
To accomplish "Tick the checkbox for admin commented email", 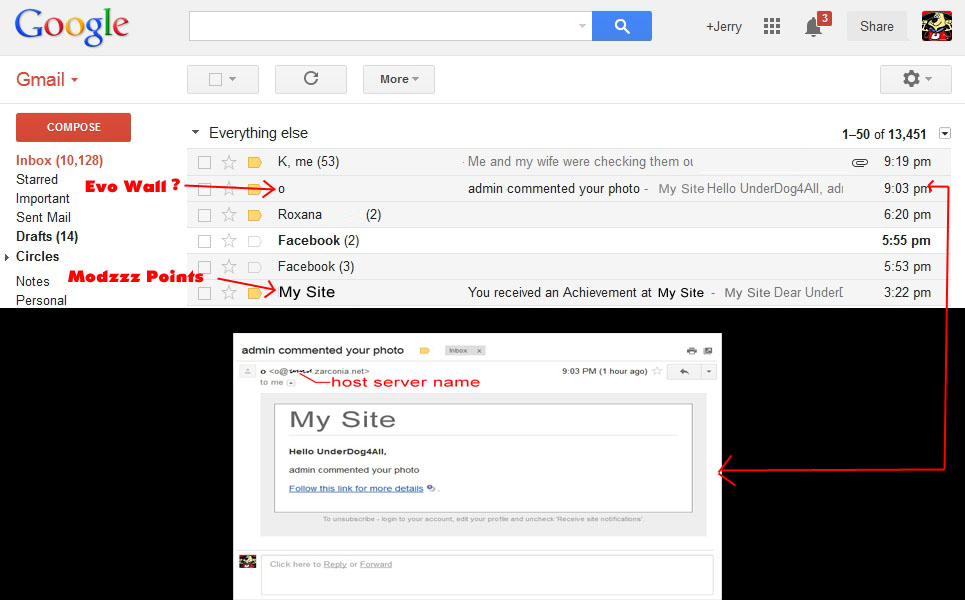I will [x=204, y=189].
